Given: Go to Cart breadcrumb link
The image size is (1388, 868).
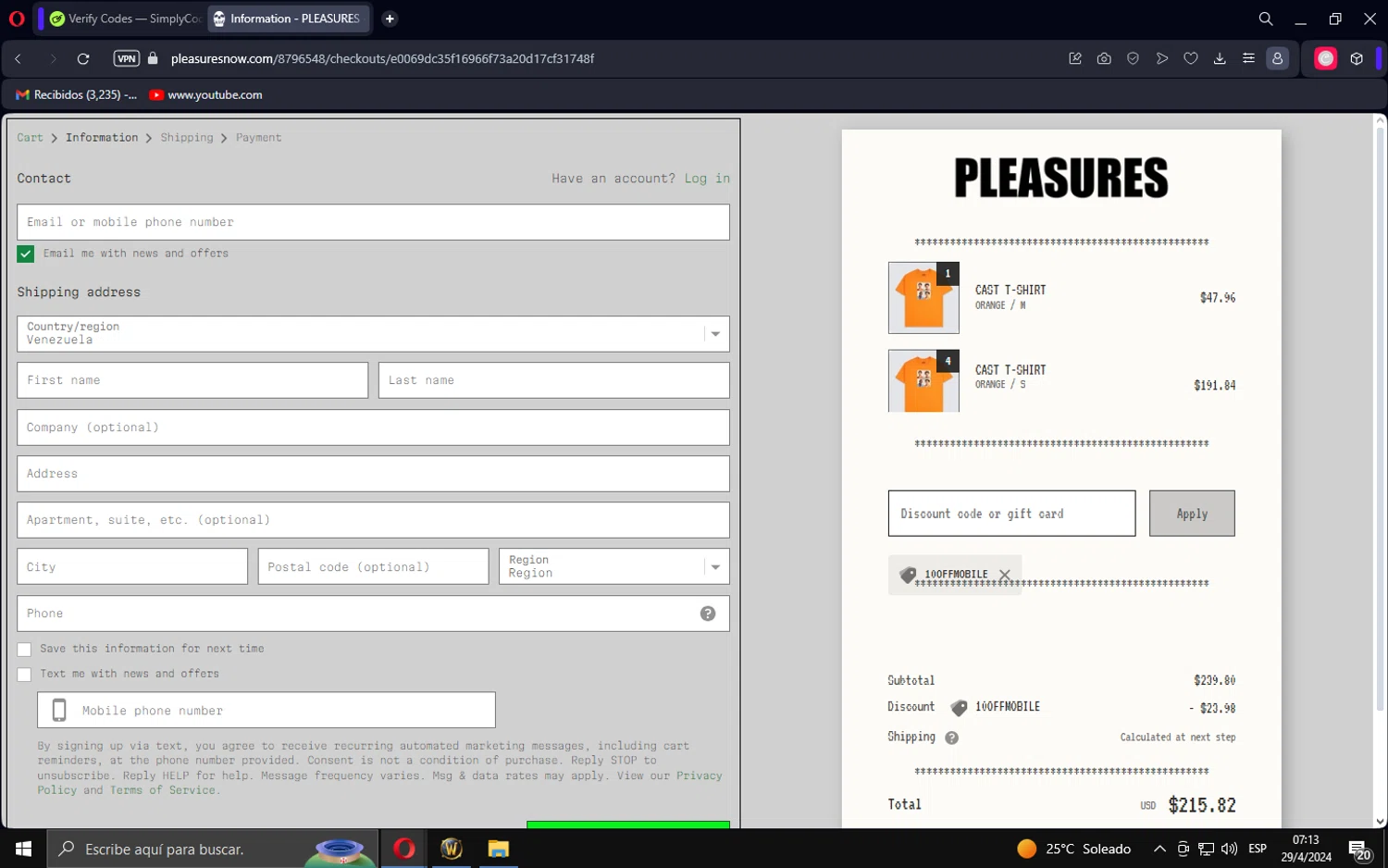Looking at the screenshot, I should click(x=30, y=138).
